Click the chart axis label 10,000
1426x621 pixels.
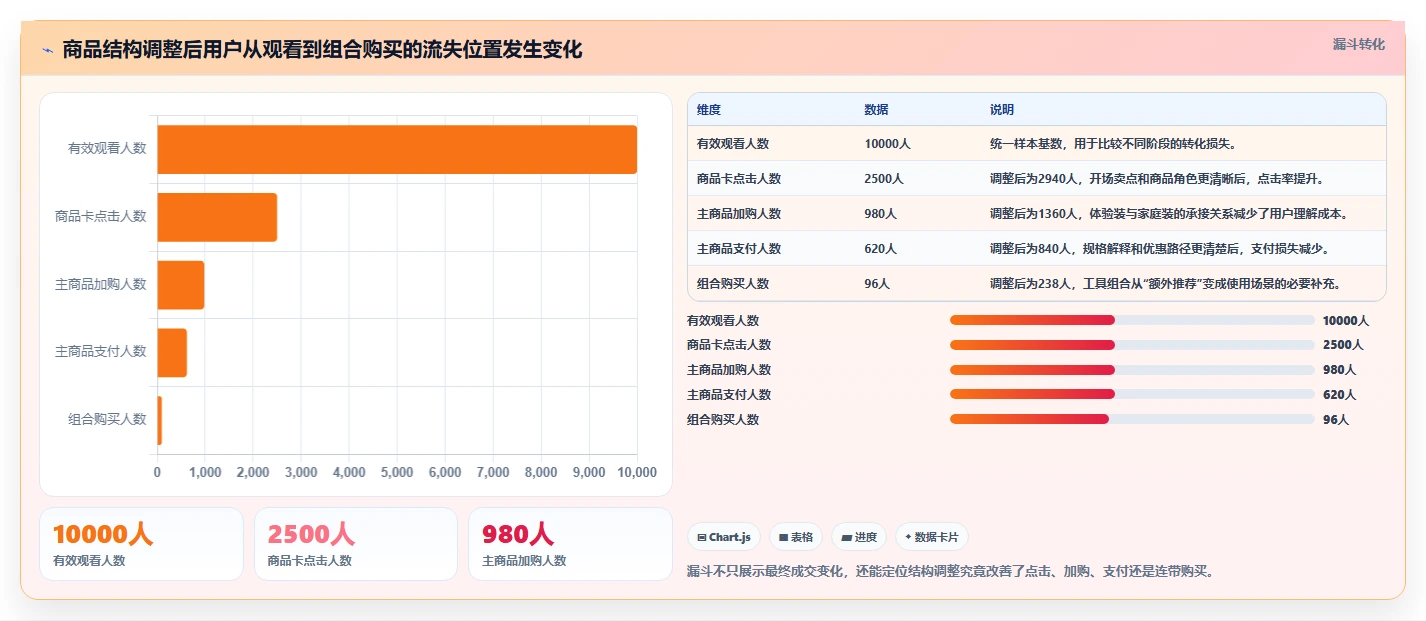637,472
